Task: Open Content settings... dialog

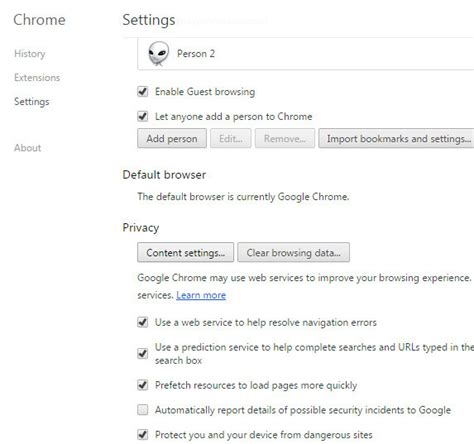Action: point(185,252)
